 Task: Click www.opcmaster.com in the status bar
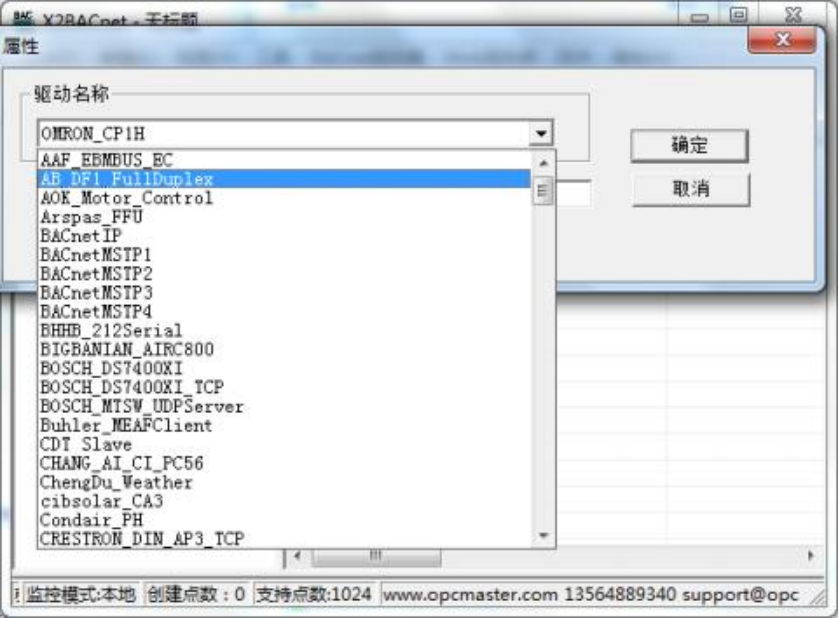470,594
